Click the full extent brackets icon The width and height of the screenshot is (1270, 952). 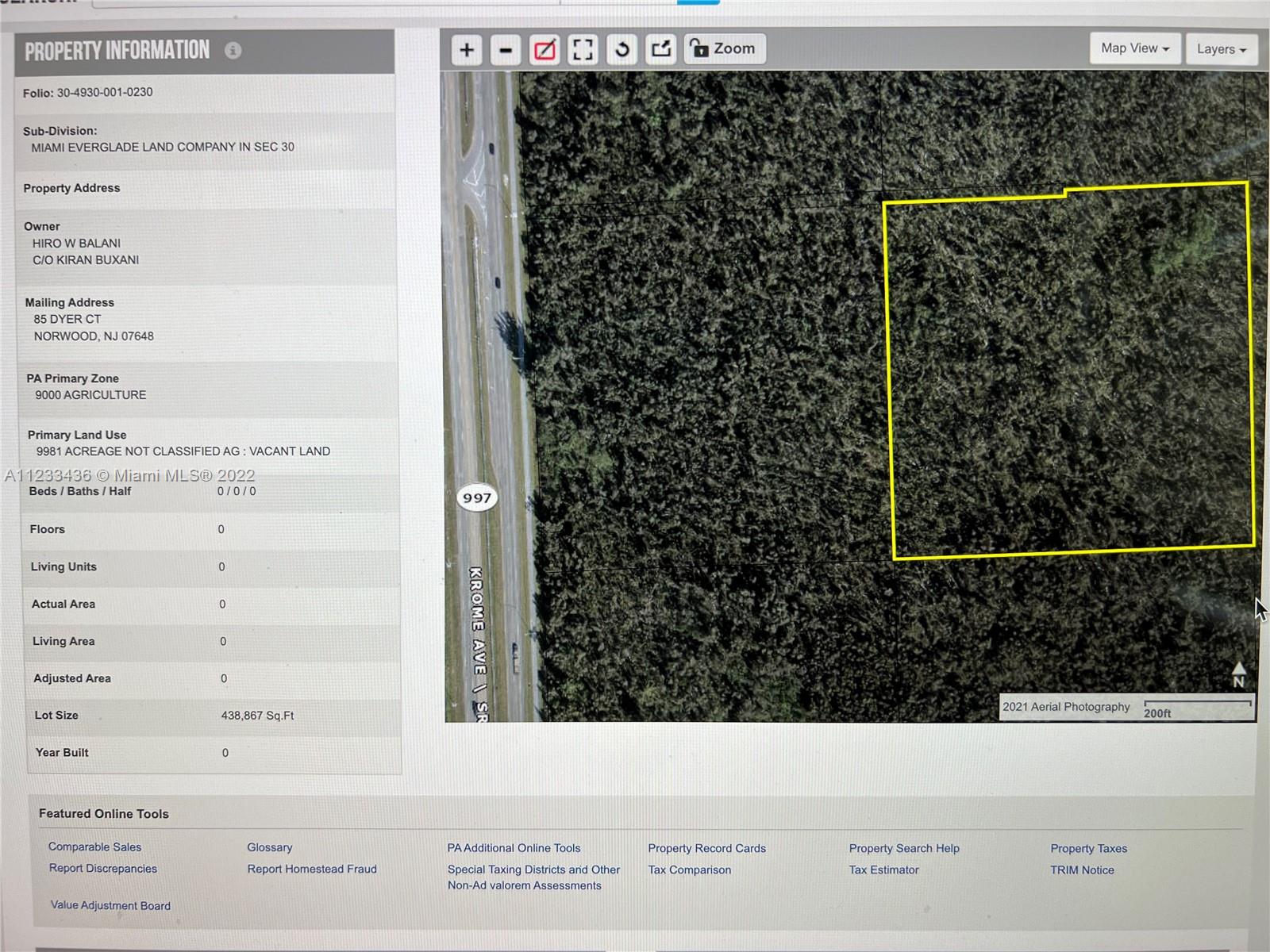click(x=583, y=50)
